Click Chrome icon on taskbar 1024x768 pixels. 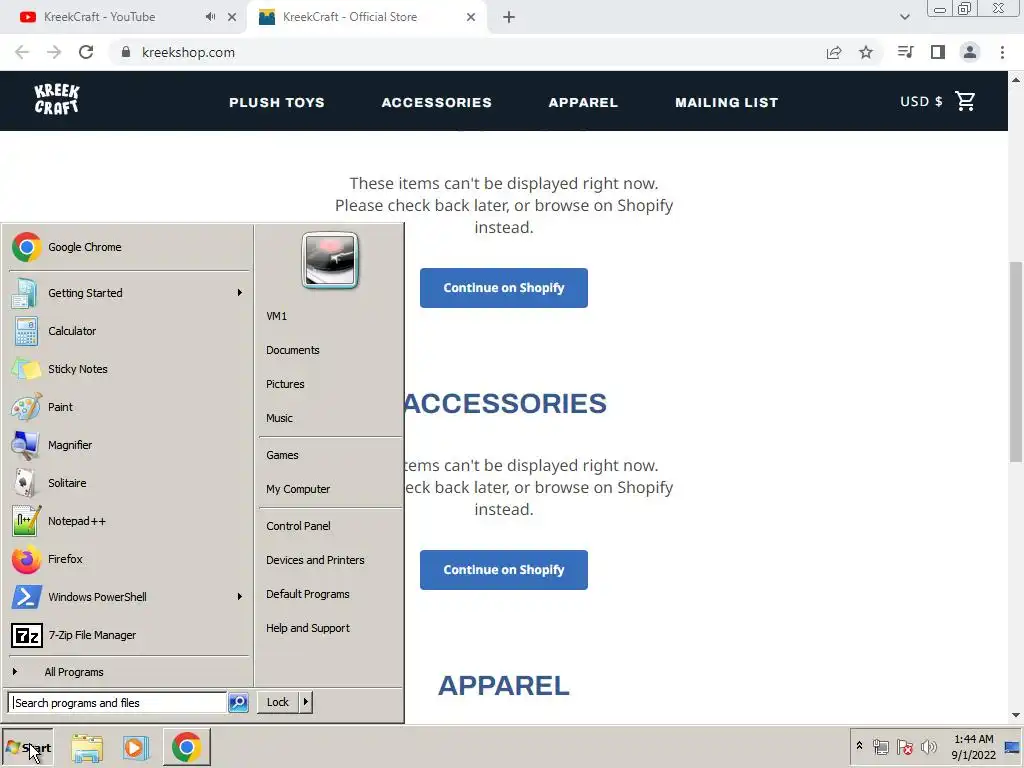[x=187, y=747]
